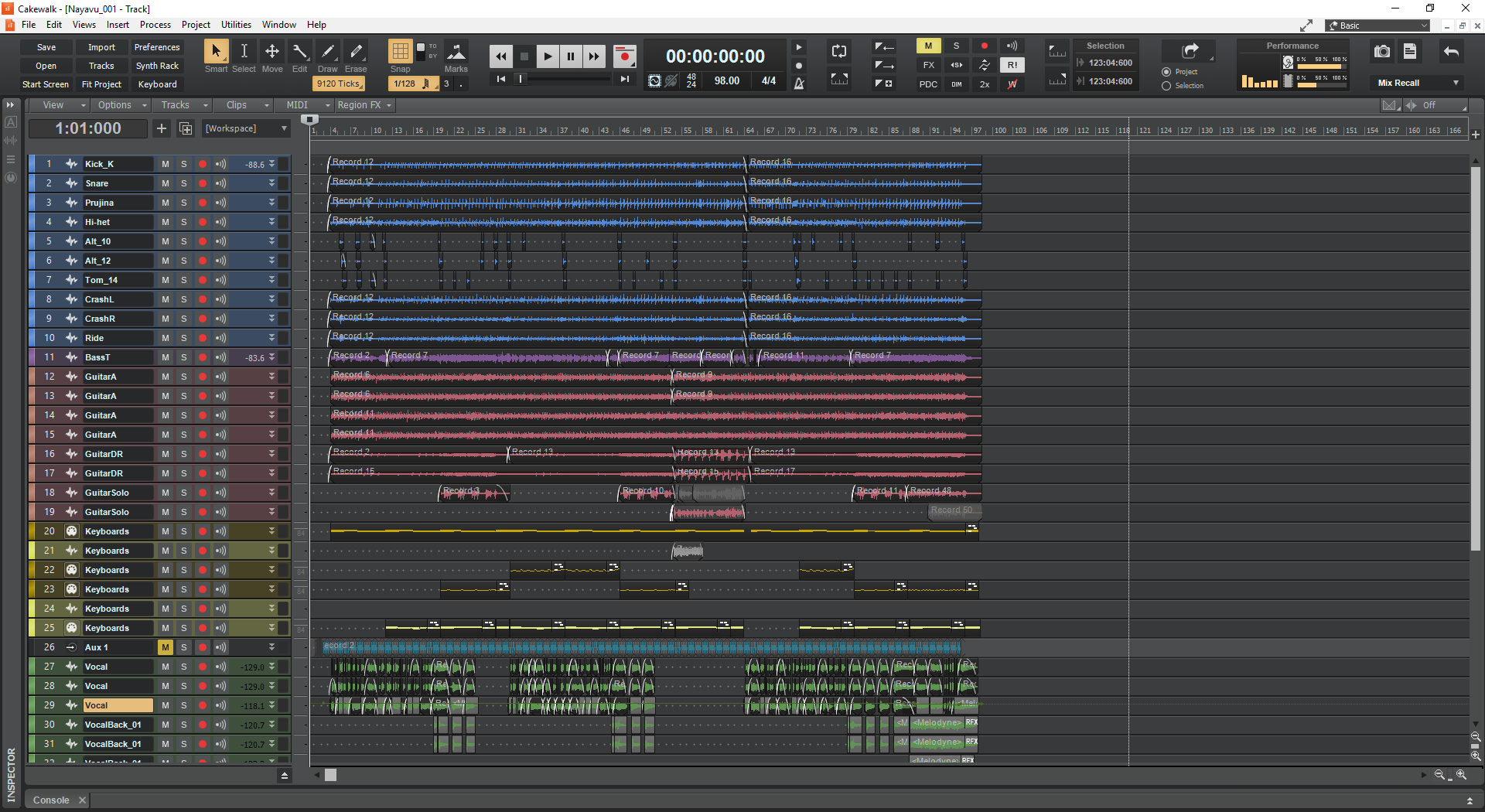The image size is (1485, 812).
Task: Select the Selection radio button
Action: tap(1166, 86)
